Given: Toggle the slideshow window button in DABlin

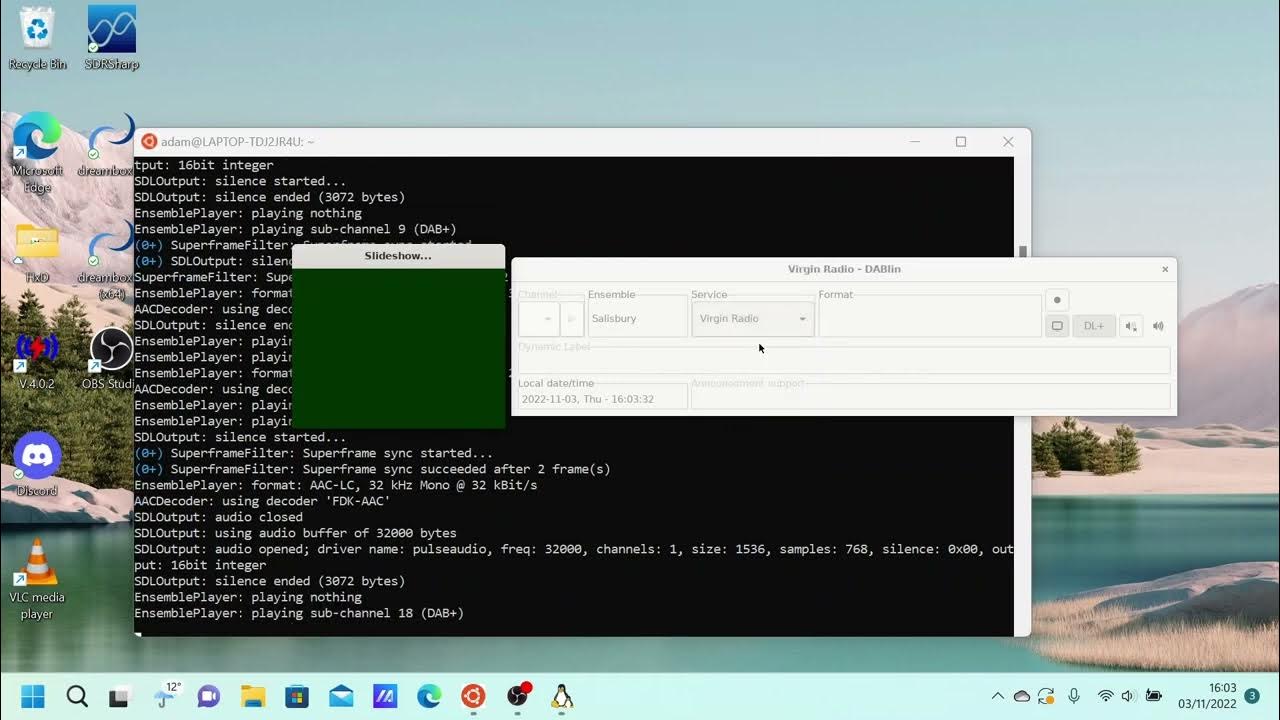Looking at the screenshot, I should [1057, 326].
